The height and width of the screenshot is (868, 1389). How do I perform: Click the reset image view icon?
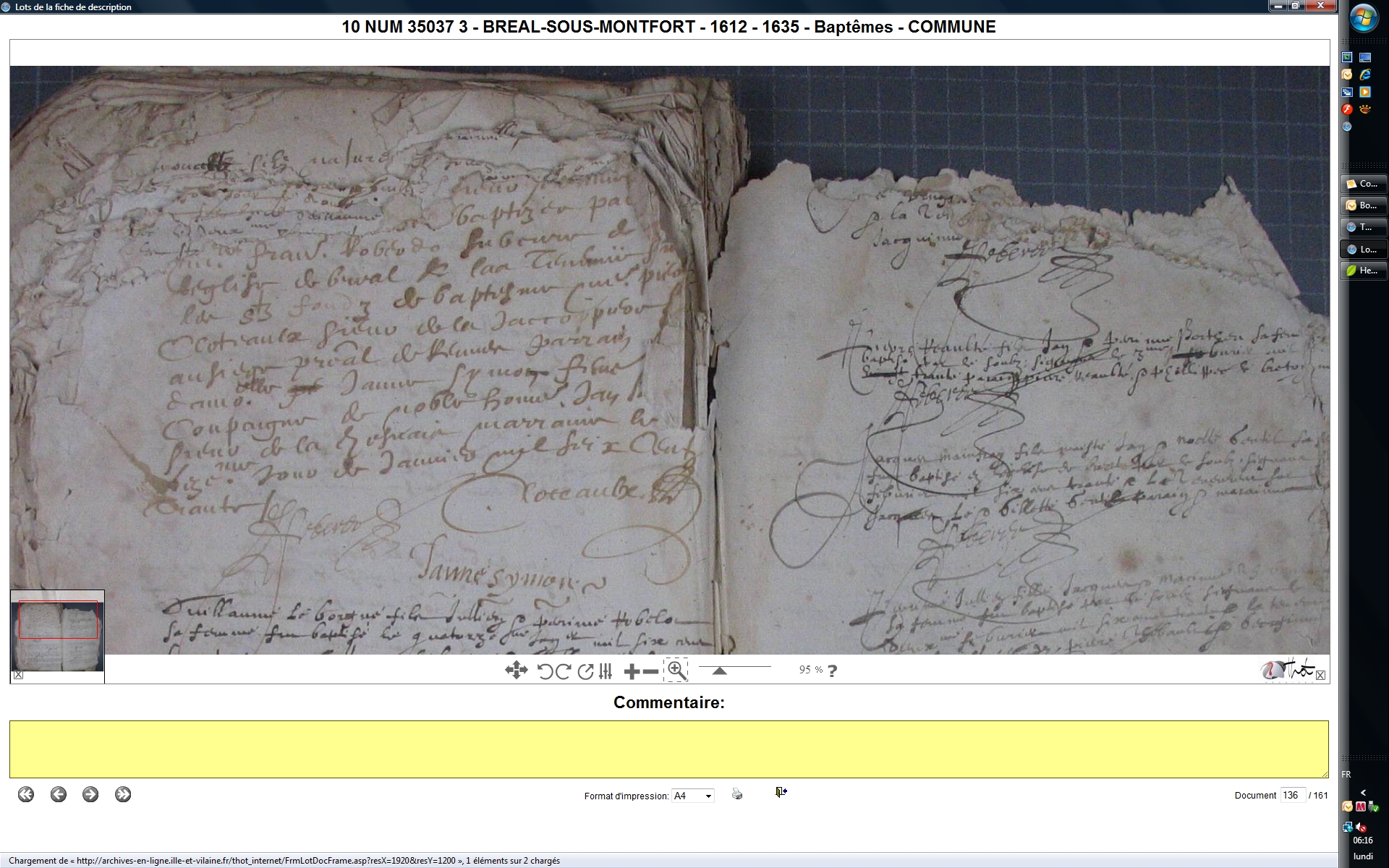[x=585, y=671]
